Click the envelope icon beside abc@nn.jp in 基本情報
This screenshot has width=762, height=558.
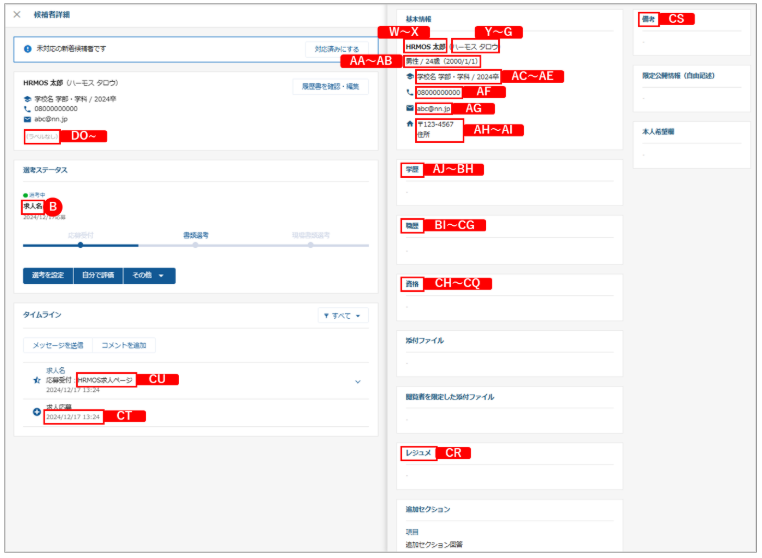click(408, 108)
